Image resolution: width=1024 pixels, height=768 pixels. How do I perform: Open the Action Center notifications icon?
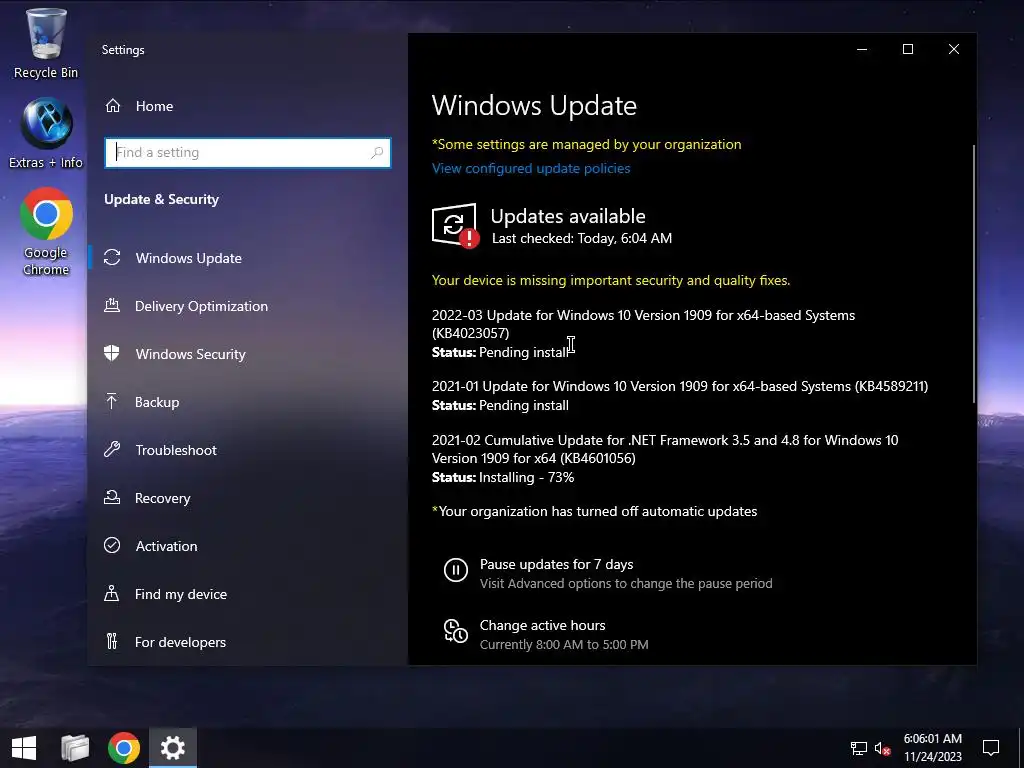tap(991, 748)
